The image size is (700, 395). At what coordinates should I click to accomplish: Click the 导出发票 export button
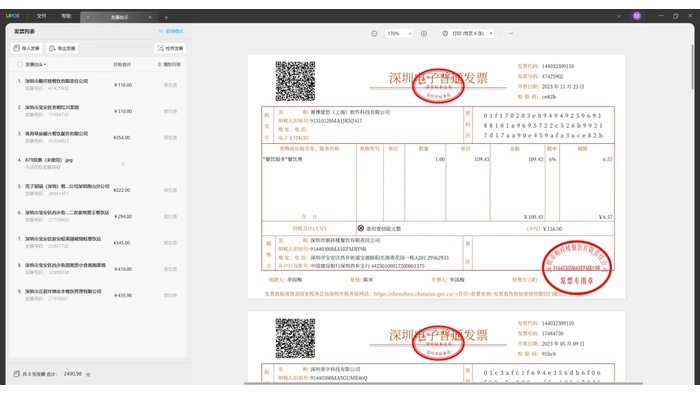coord(62,48)
